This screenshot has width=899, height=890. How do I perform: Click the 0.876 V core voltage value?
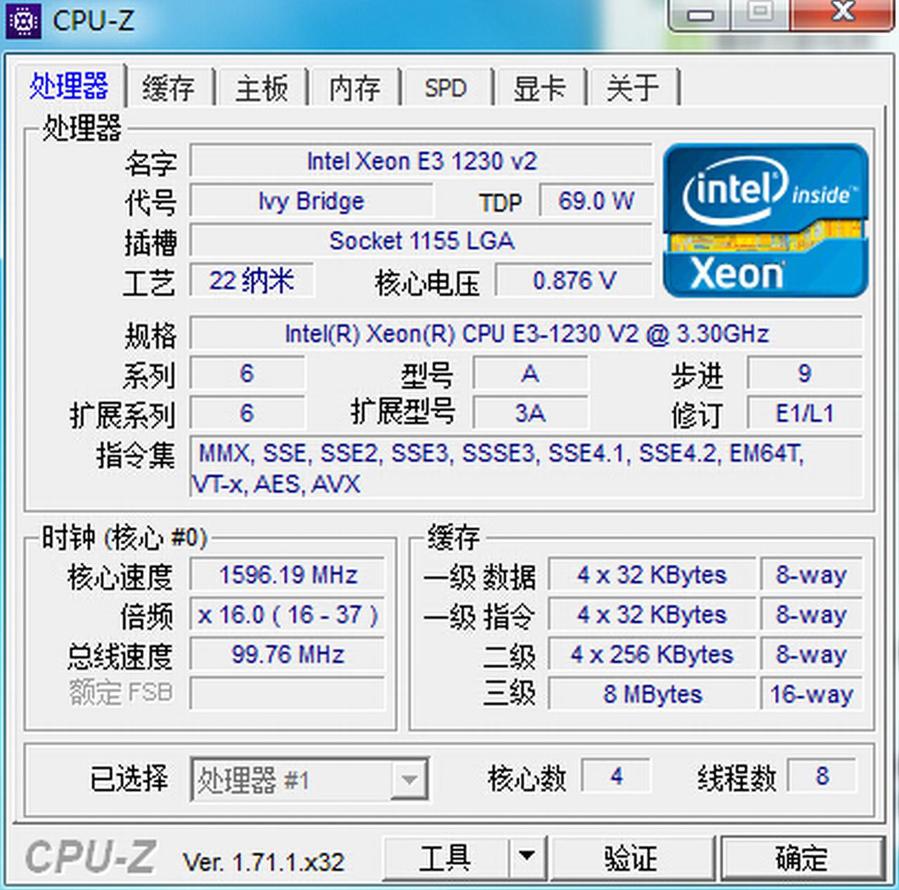[574, 280]
